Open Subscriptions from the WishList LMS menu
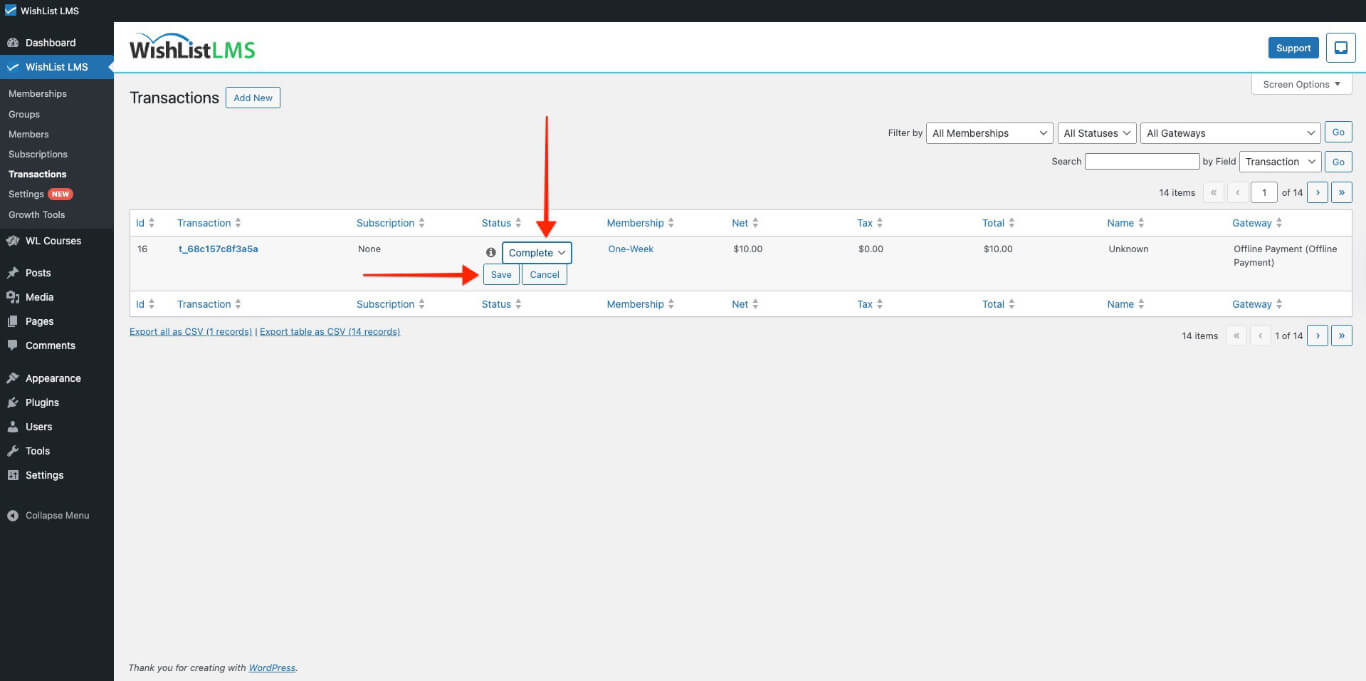 [x=39, y=154]
